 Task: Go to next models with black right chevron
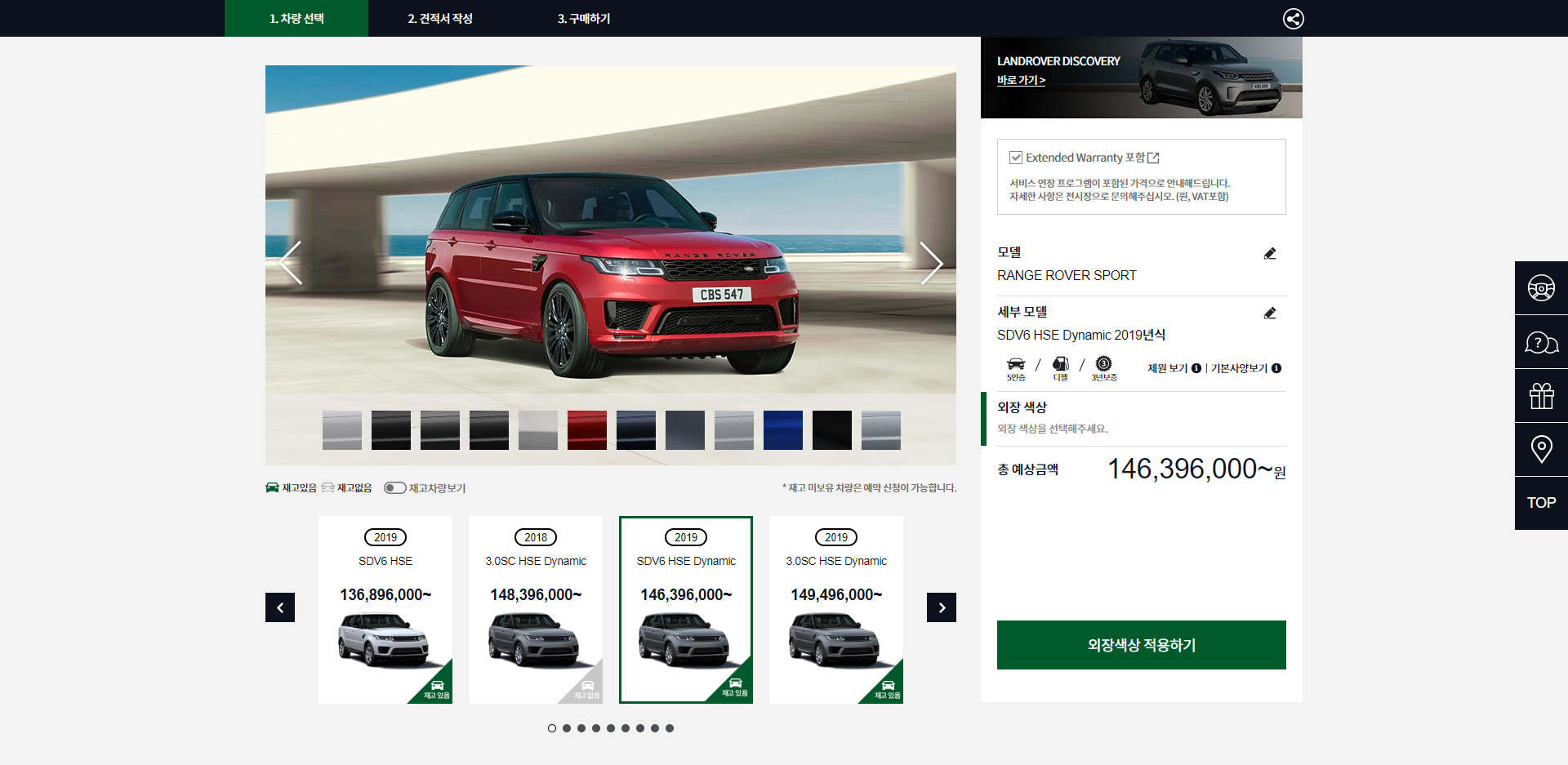click(942, 607)
